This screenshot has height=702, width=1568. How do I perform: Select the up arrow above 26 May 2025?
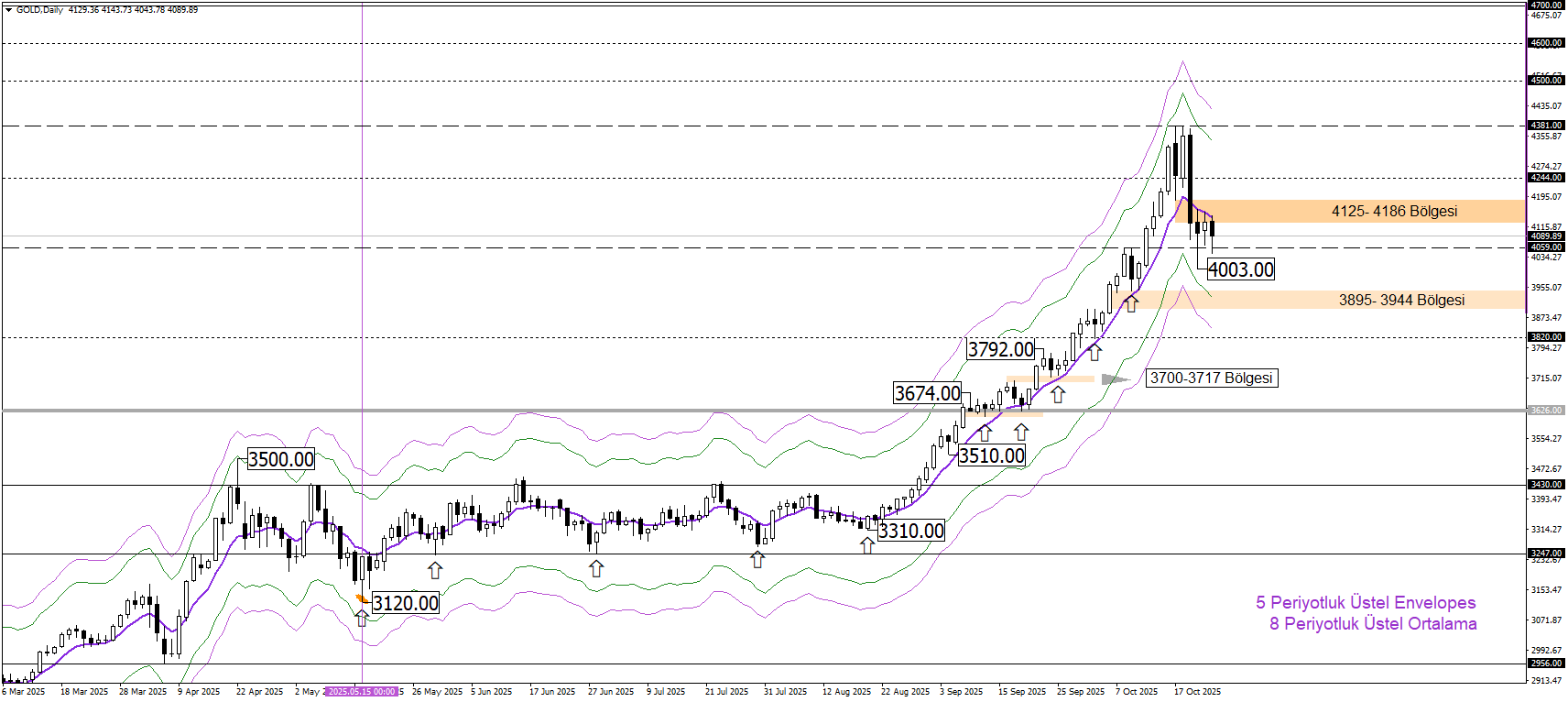point(435,570)
